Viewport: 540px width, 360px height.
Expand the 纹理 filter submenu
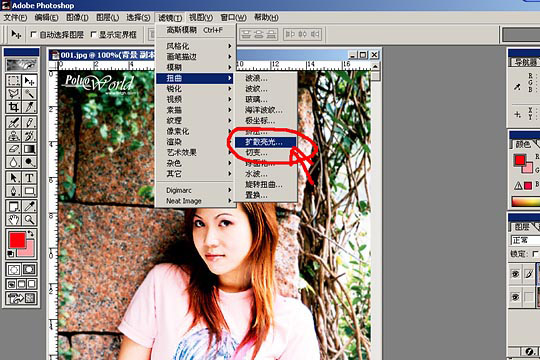196,121
